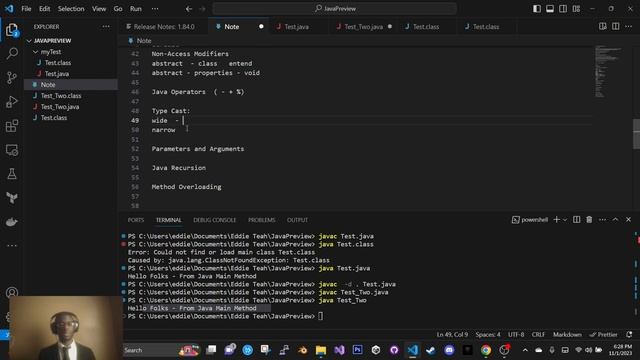Change encoding via UTF-8 status item
Screen dimensions: 640x360
click(x=516, y=334)
